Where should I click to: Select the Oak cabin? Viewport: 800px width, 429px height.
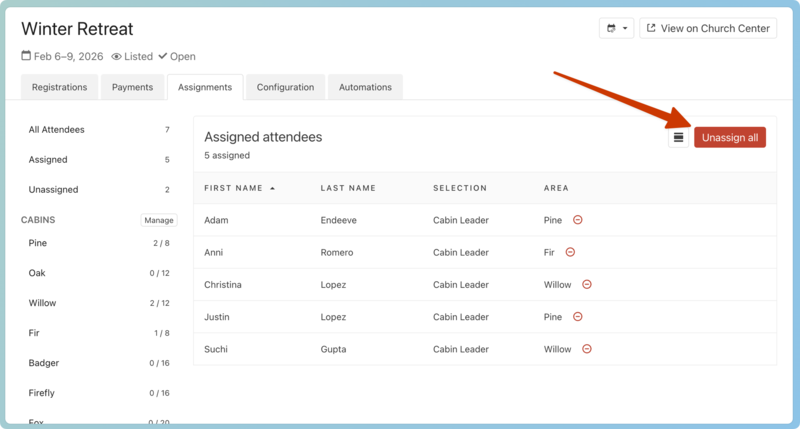click(x=37, y=273)
